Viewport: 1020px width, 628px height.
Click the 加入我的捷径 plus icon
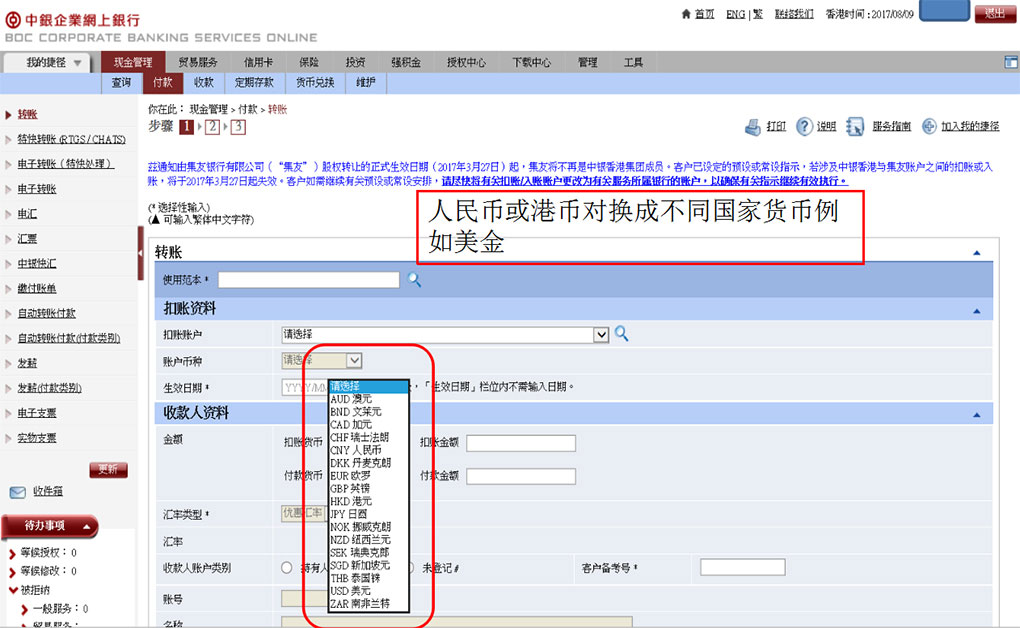coord(929,127)
